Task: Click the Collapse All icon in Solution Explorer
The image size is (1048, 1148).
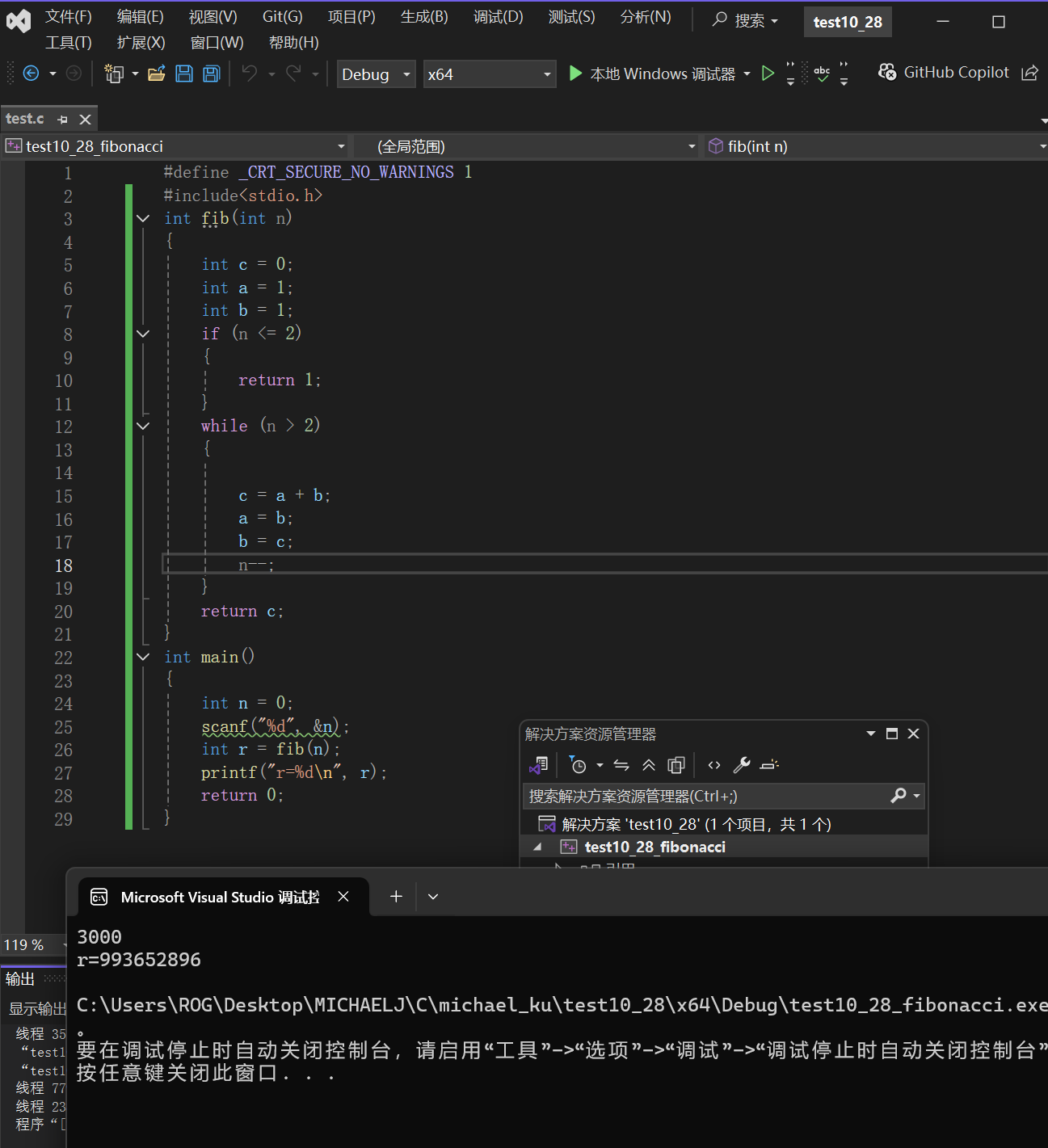Action: coord(649,764)
